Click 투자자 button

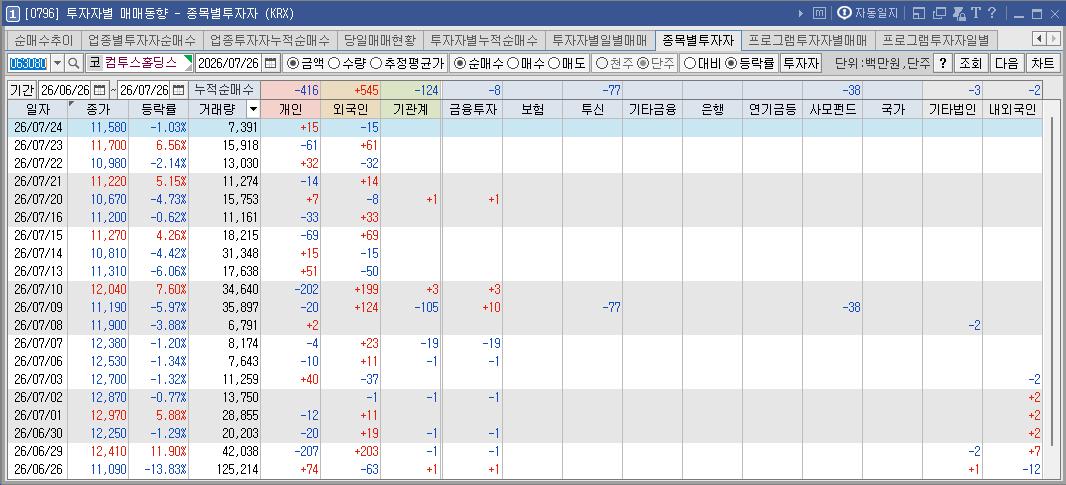click(x=801, y=63)
